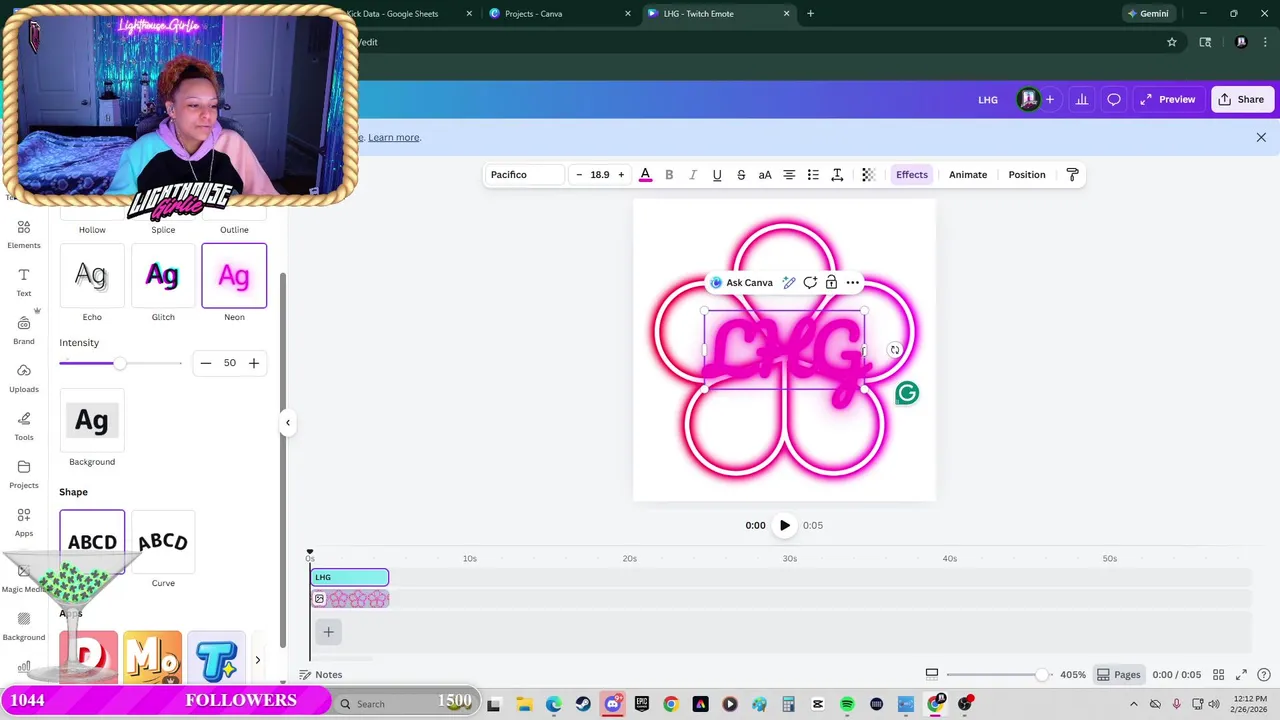
Task: Open the transparency control
Action: [x=868, y=175]
